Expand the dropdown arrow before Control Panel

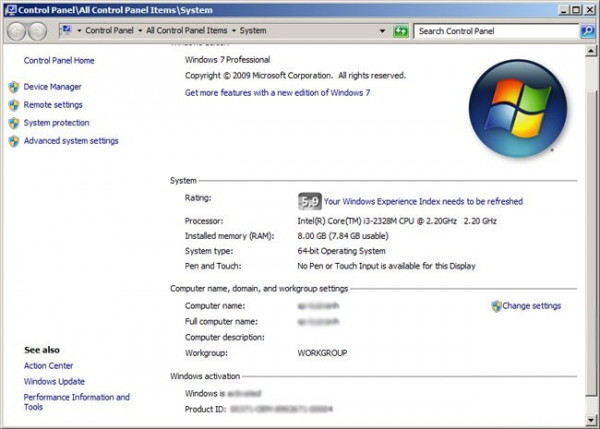coord(79,31)
